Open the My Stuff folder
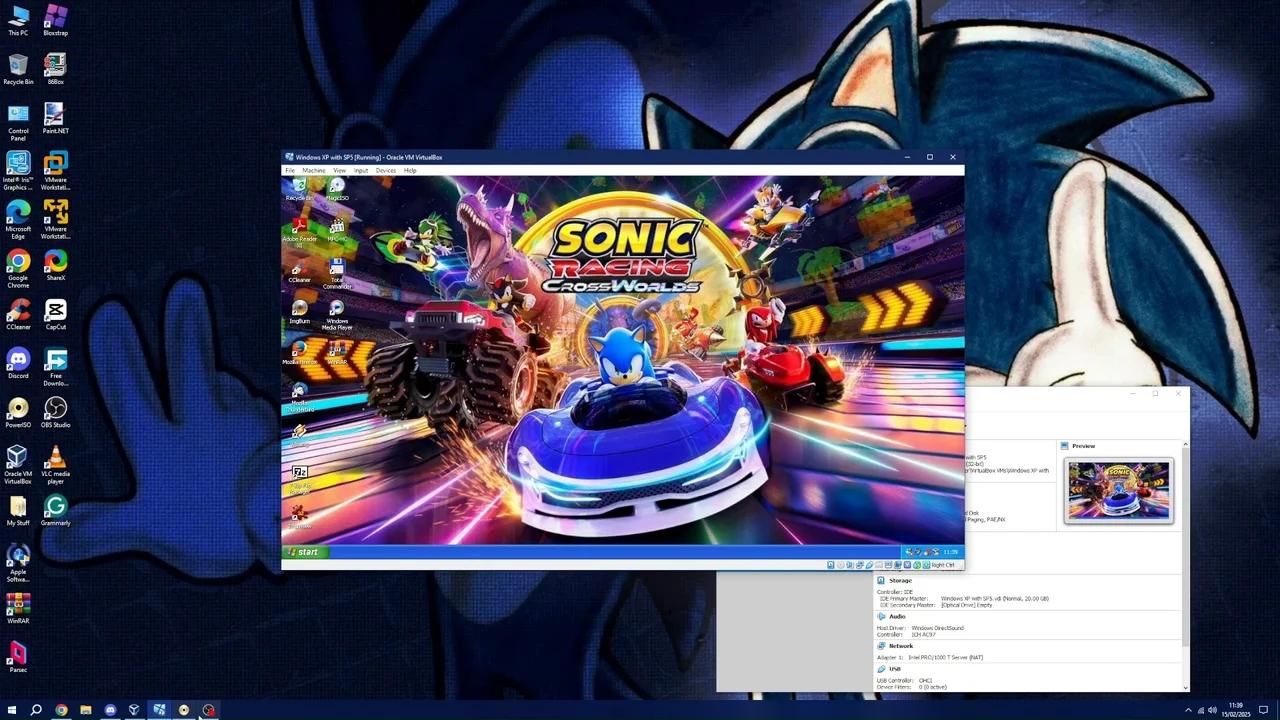Screen dimensions: 1280x720 18,511
